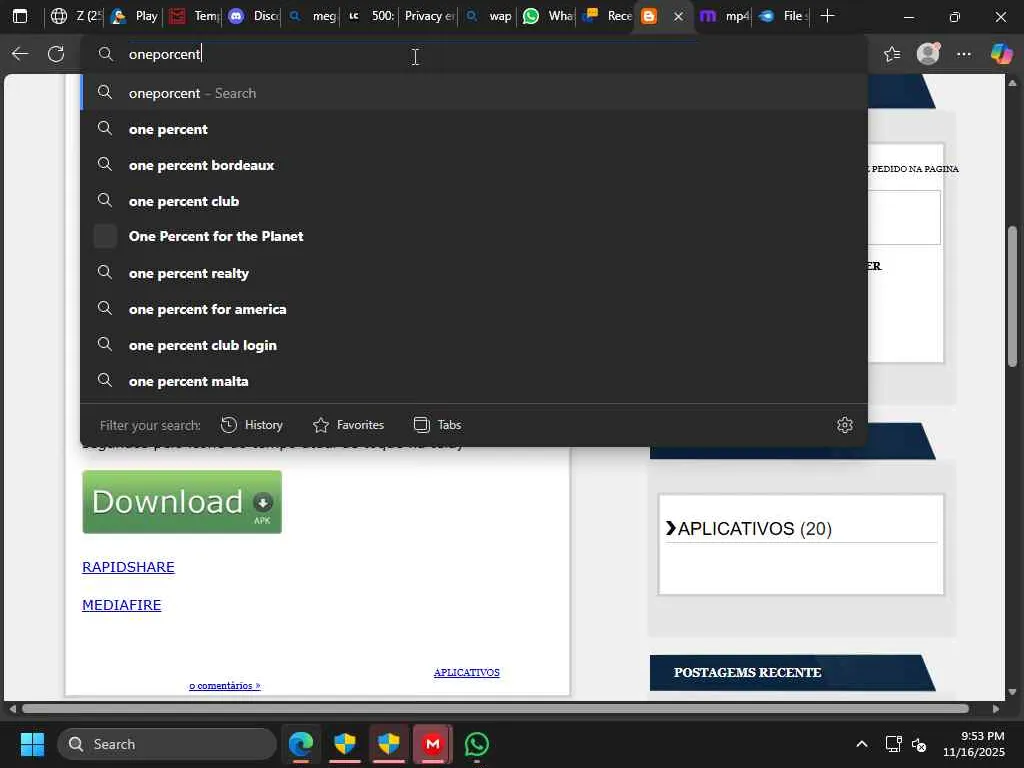Screen dimensions: 1024x768
Task: Open the MEDIAFIRE link
Action: coord(121,605)
